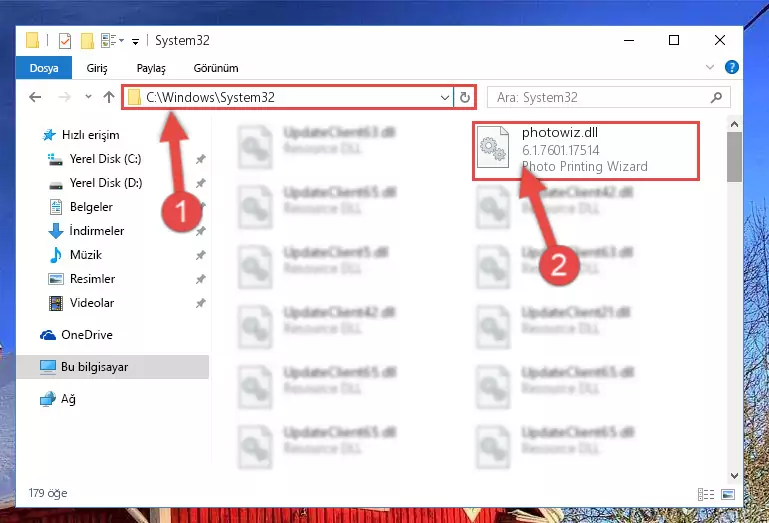Switch to the Giriş ribbon tab
The width and height of the screenshot is (769, 523).
97,68
